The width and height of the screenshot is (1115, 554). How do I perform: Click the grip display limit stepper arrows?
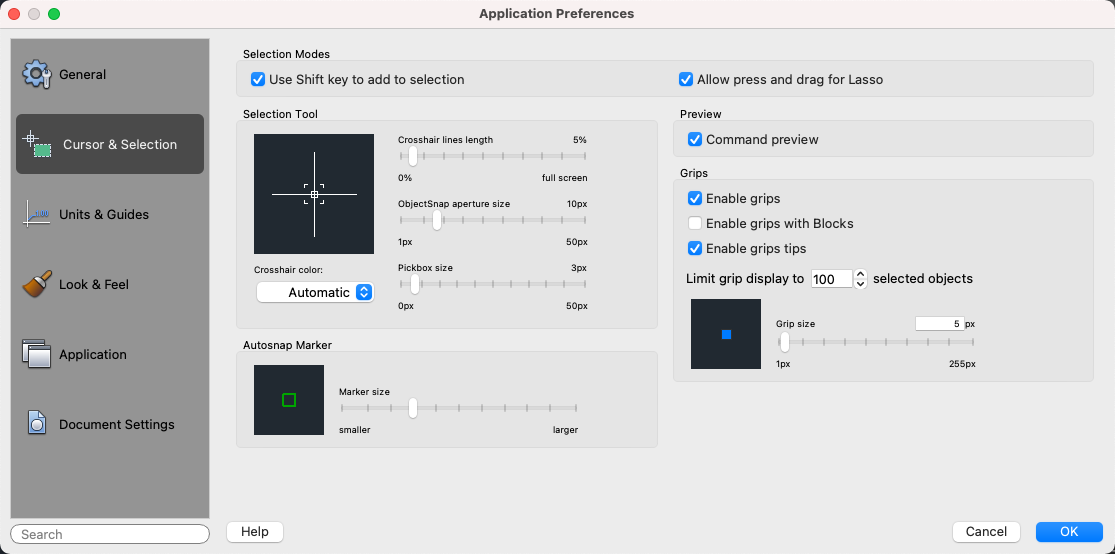pos(861,279)
